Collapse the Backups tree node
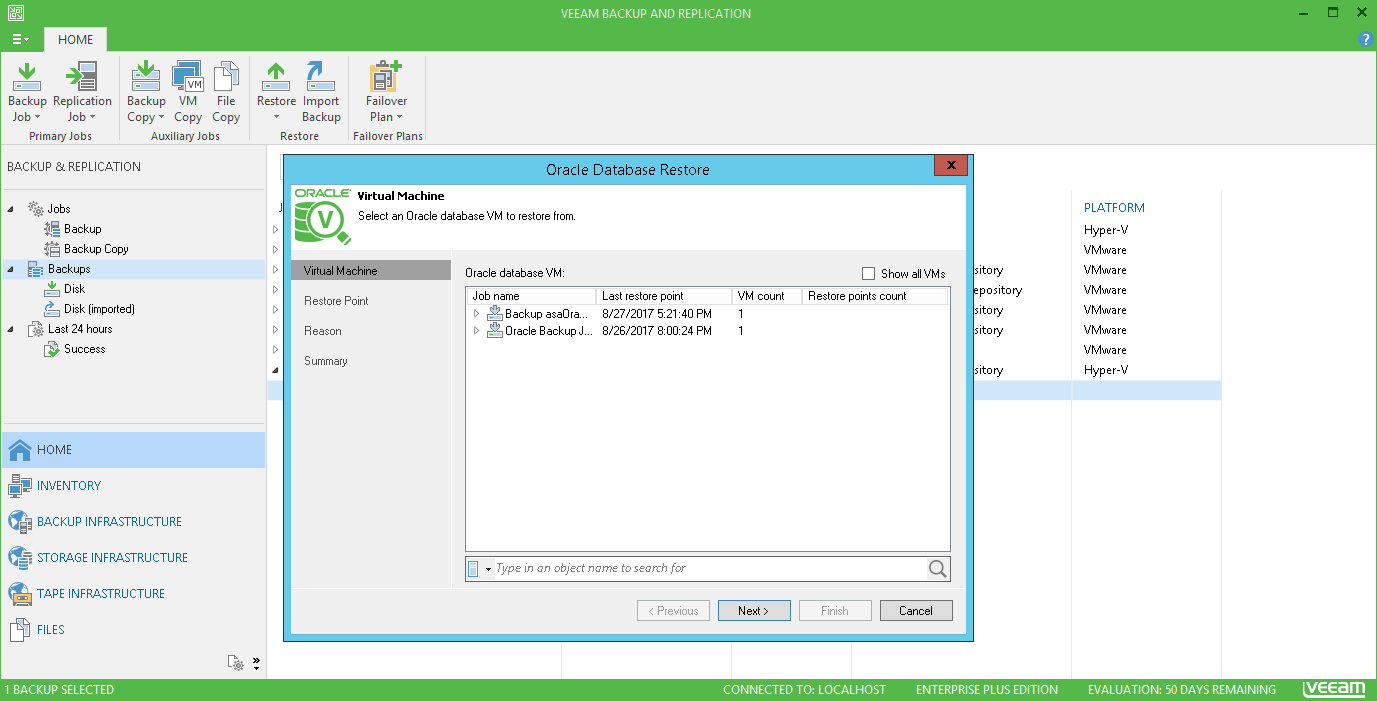Image resolution: width=1377 pixels, height=701 pixels. (11, 269)
